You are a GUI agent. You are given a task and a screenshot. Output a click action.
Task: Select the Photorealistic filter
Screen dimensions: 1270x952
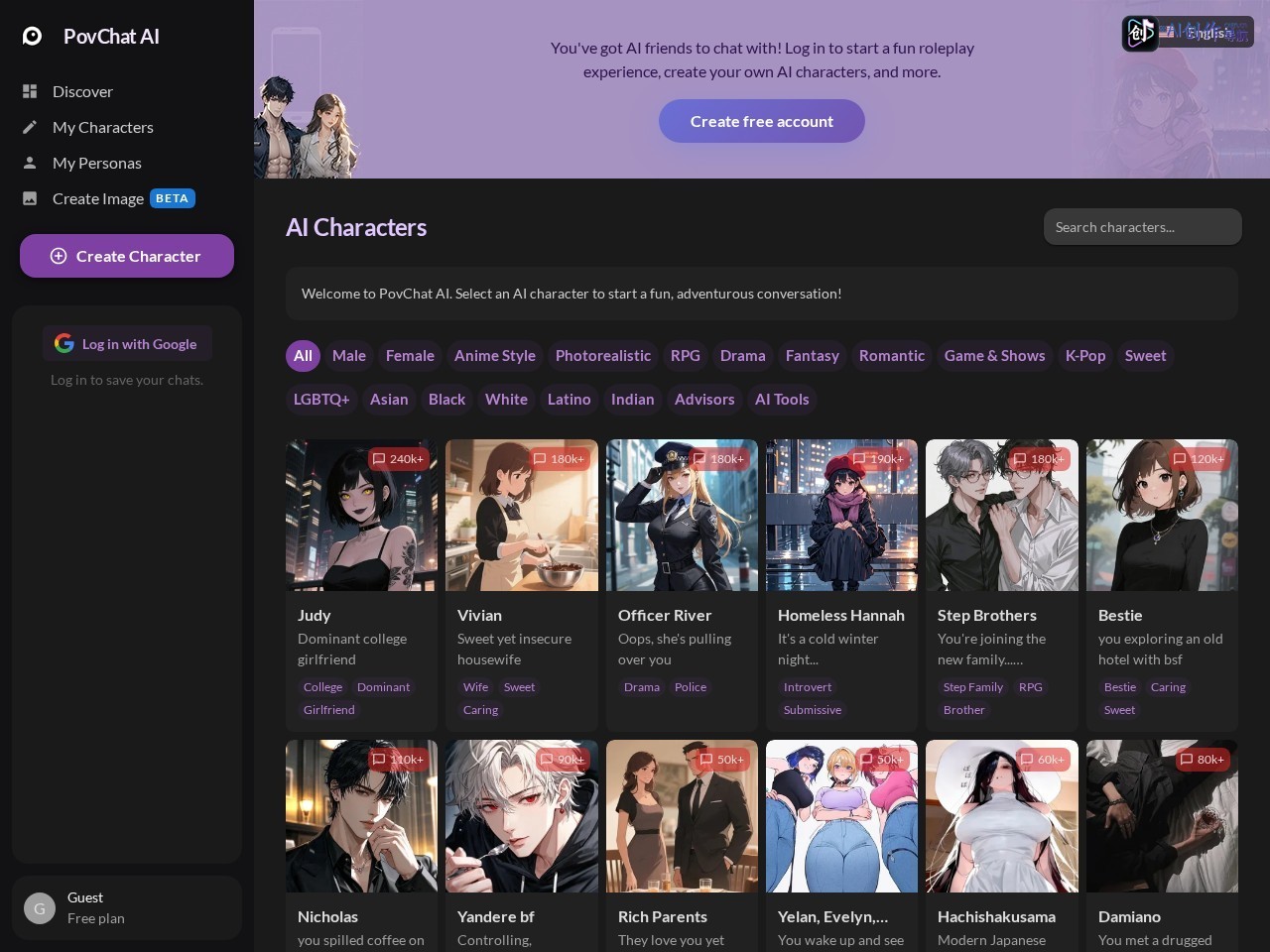point(603,355)
